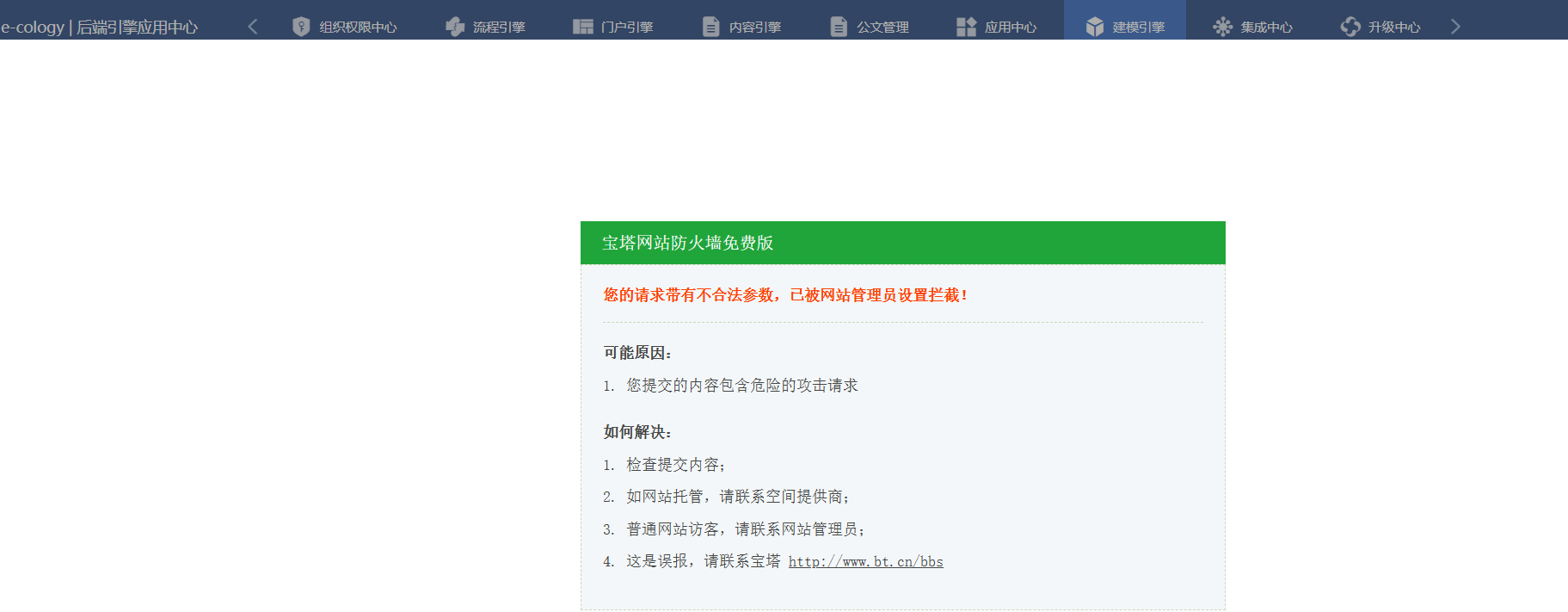The height and width of the screenshot is (612, 1568).
Task: Open the http://www.bt.cn/bbs link
Action: pos(866,561)
